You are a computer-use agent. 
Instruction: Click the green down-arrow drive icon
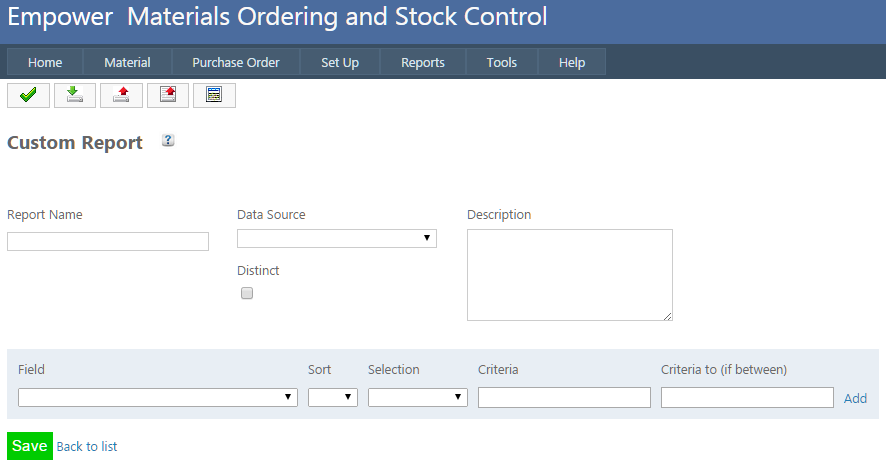click(74, 95)
